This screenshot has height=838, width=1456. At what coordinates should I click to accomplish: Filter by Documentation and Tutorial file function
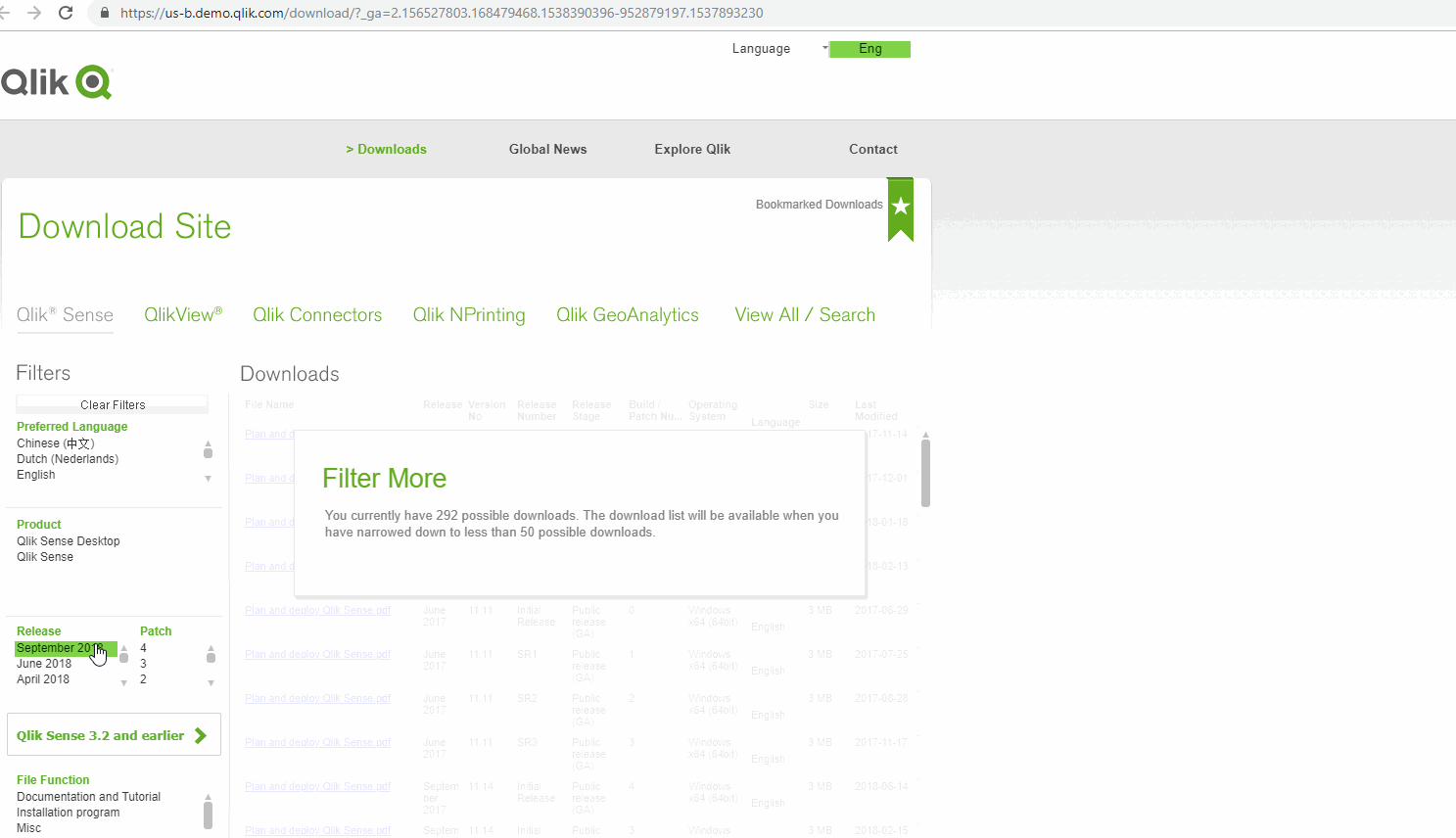[x=88, y=797]
